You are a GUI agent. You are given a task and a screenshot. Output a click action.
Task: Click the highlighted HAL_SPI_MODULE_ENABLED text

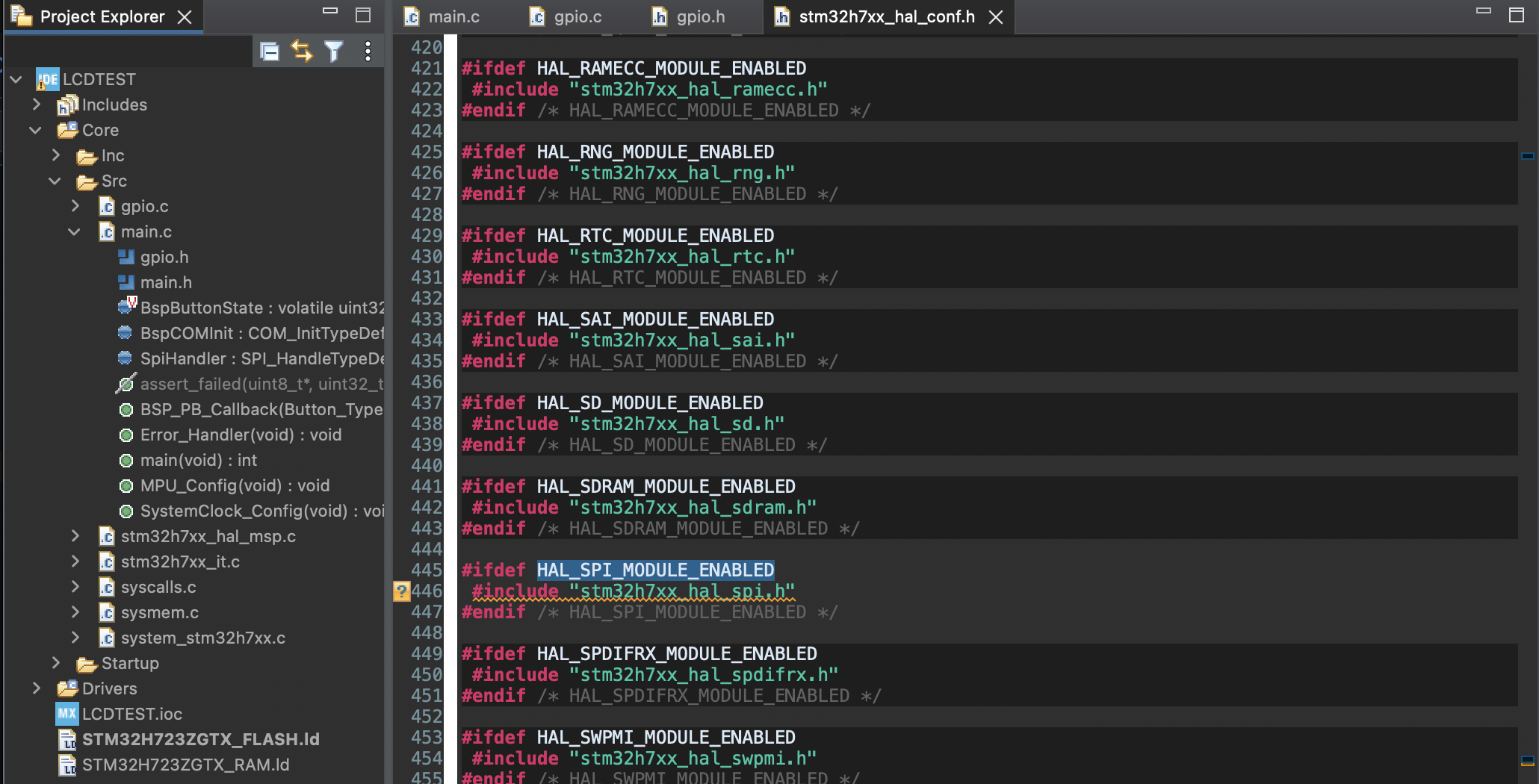click(655, 570)
